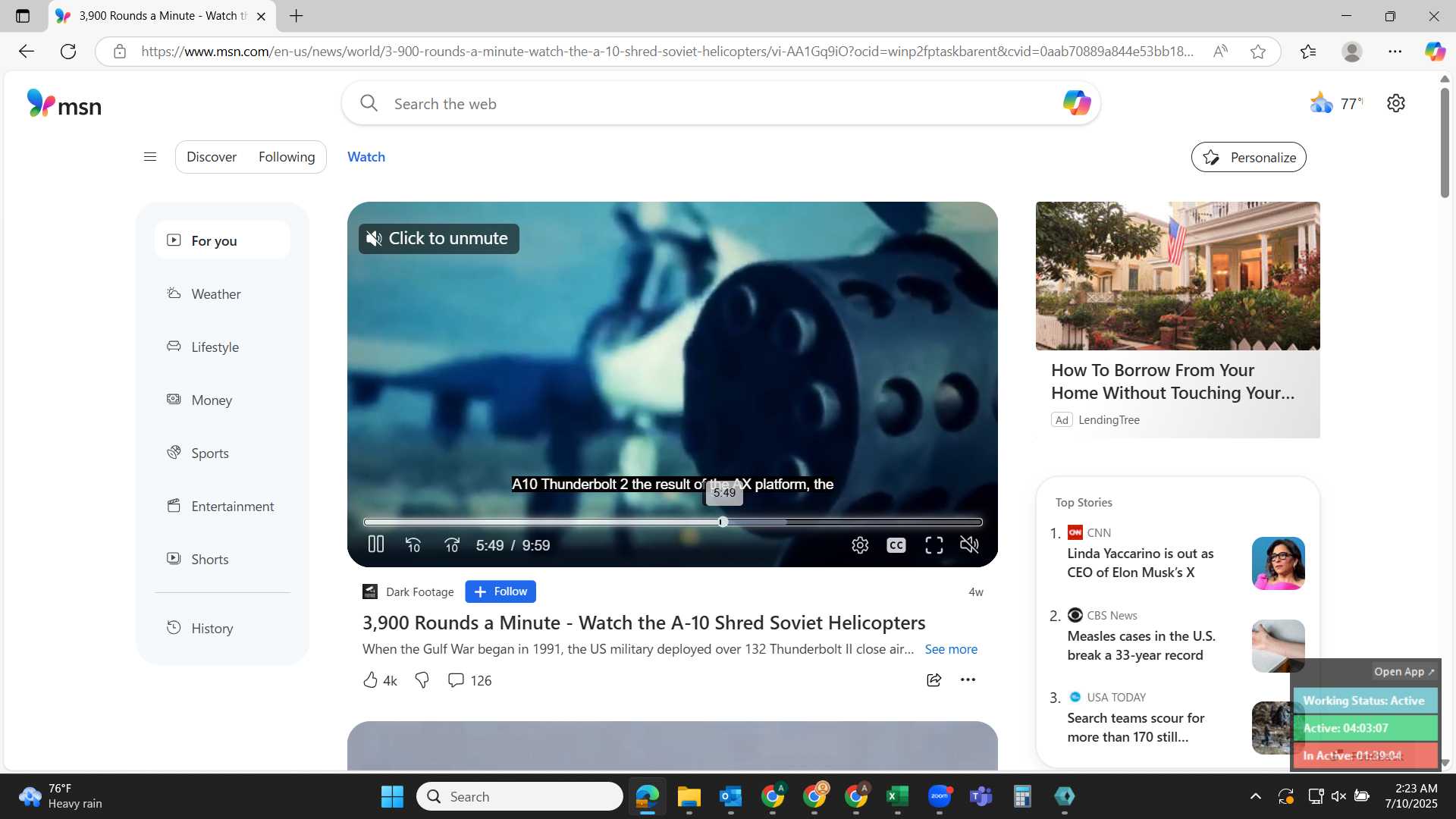This screenshot has height=819, width=1456.
Task: Skip forward 10 seconds in video
Action: 452,545
